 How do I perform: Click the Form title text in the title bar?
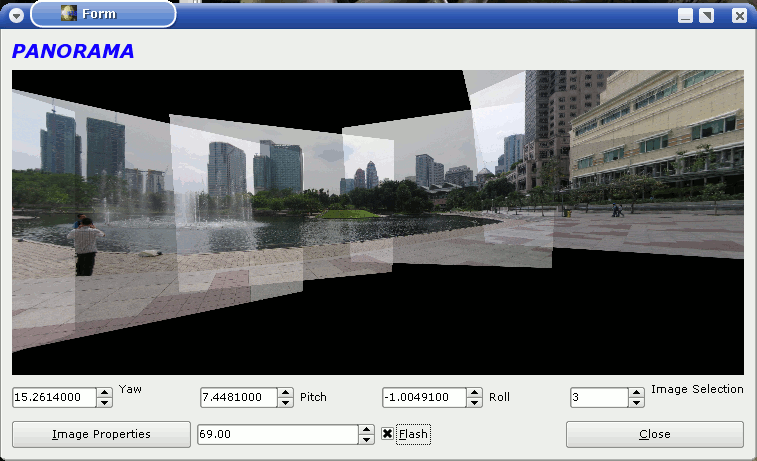click(99, 14)
